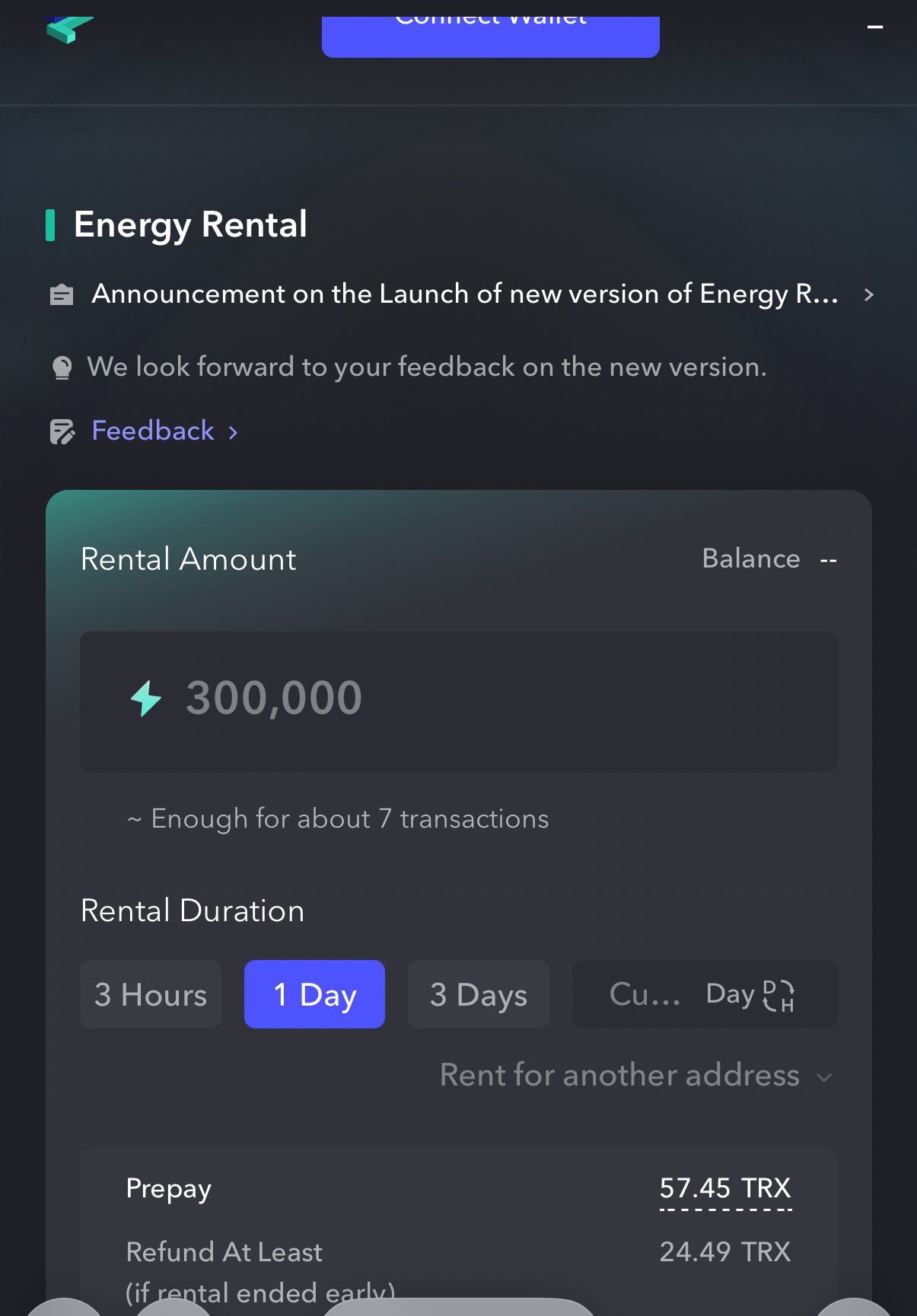Open the Feedback link
The image size is (917, 1316).
[153, 431]
